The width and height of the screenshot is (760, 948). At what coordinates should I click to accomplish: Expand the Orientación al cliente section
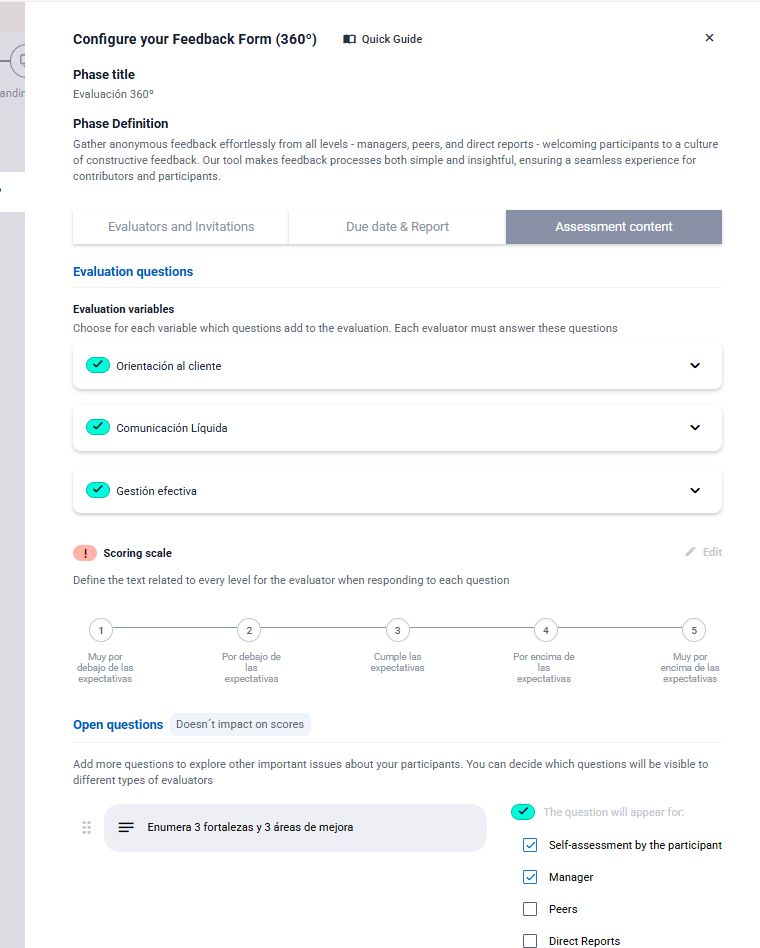click(x=695, y=366)
